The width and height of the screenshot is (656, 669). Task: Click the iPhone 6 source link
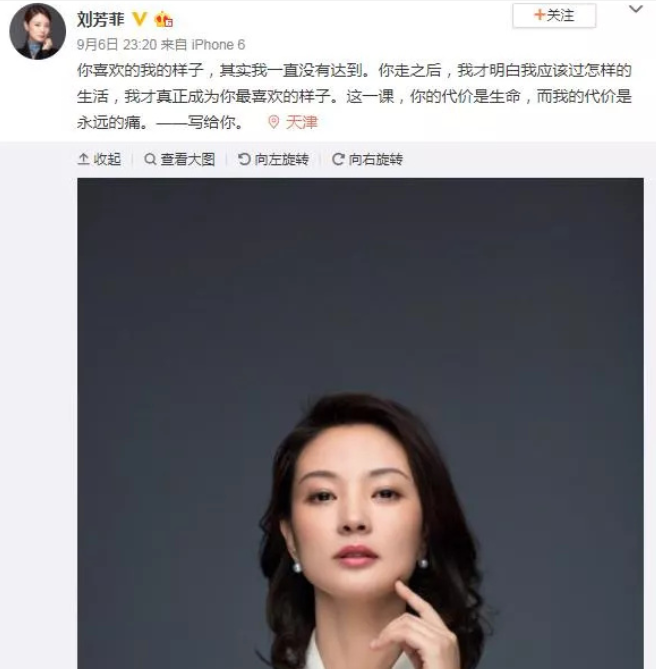click(x=218, y=44)
